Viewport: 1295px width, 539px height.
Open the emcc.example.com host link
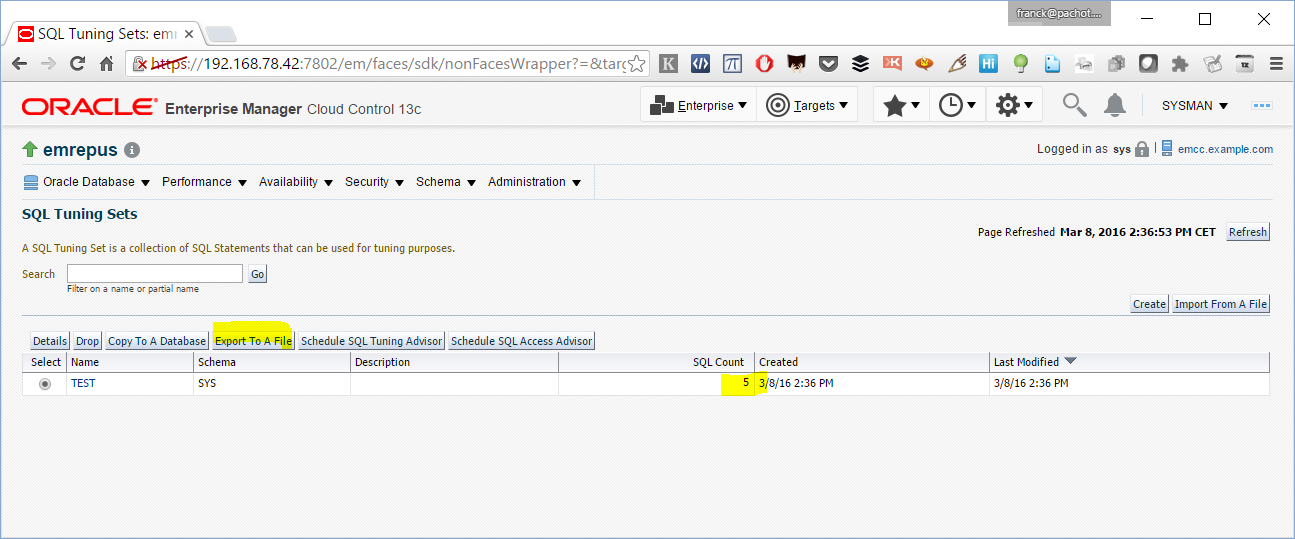[1225, 149]
